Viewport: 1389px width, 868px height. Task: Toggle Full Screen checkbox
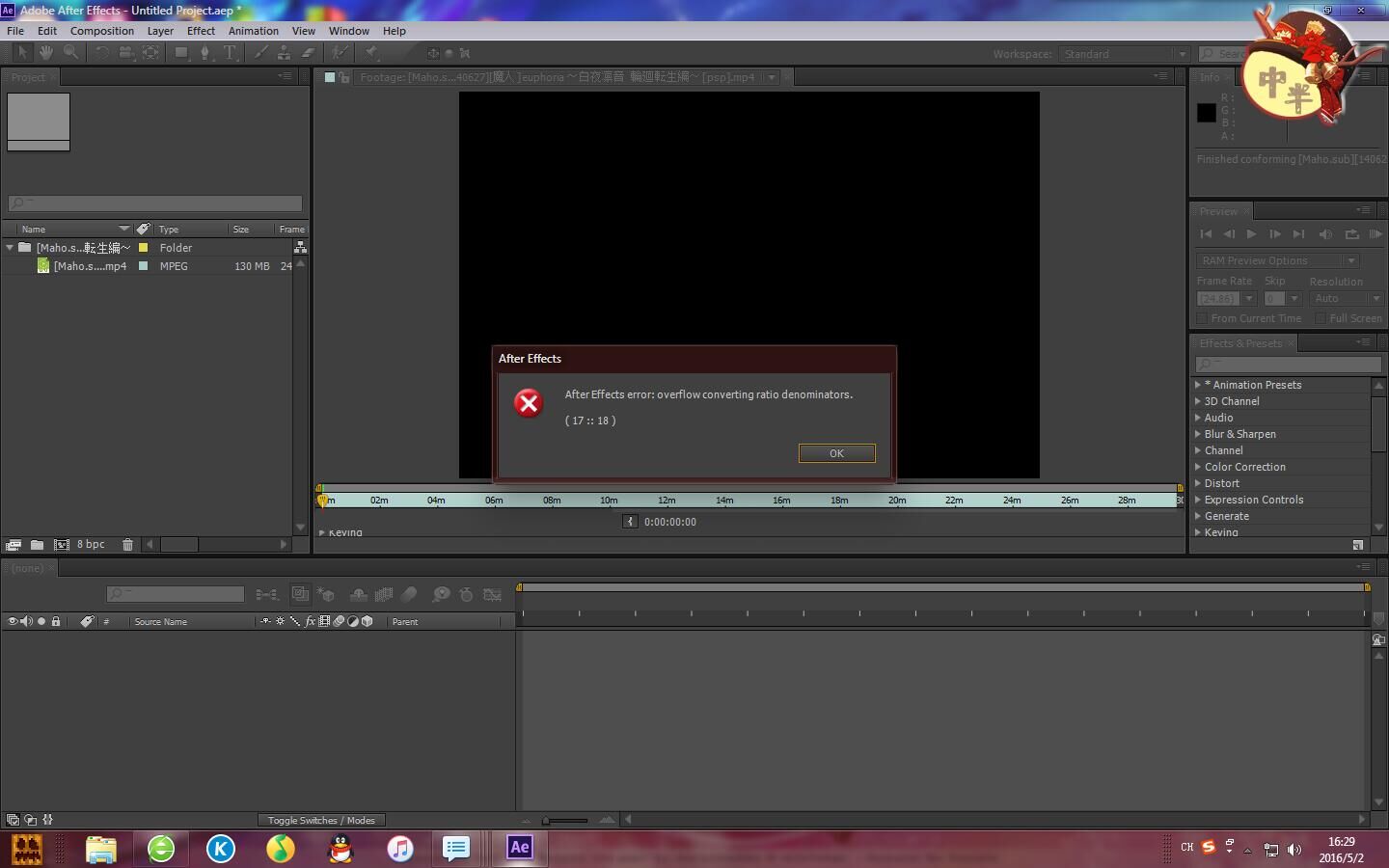point(1321,318)
